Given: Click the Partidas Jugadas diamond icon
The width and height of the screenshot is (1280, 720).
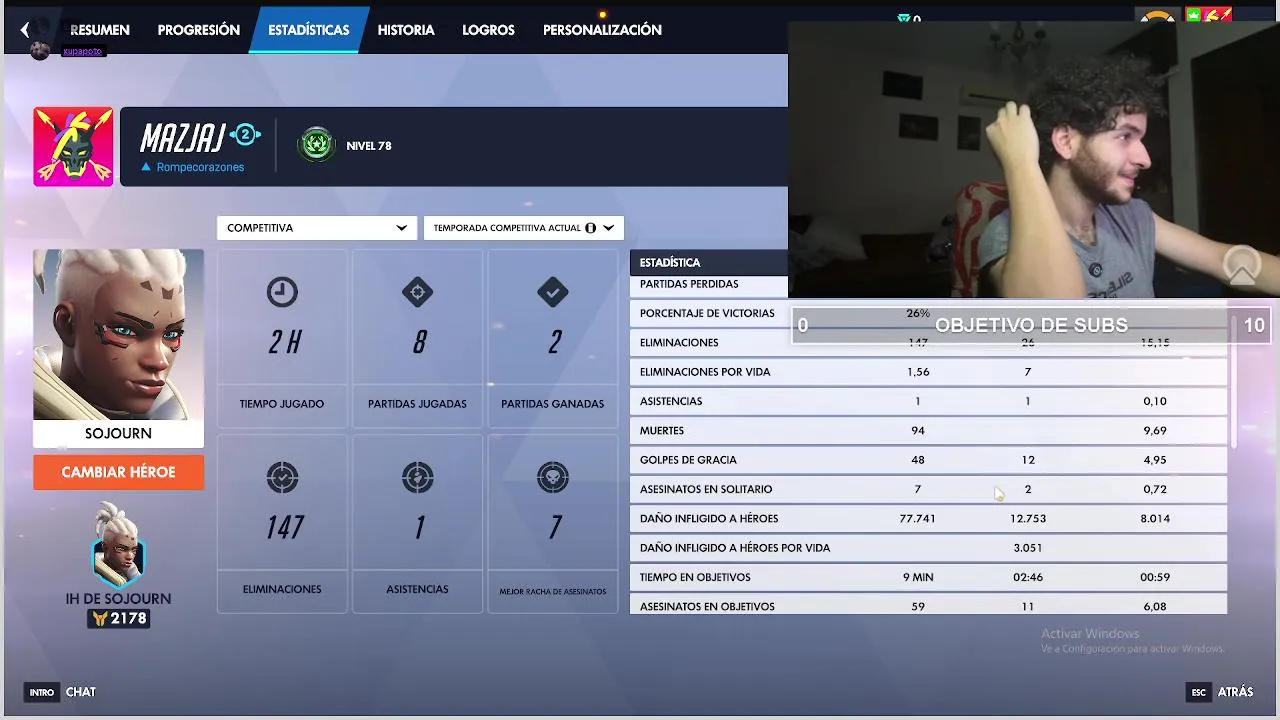Looking at the screenshot, I should [417, 292].
